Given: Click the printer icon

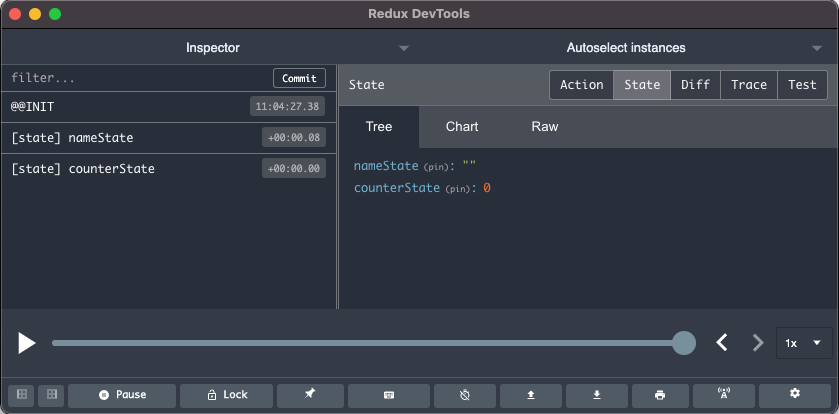Looking at the screenshot, I should click(660, 395).
